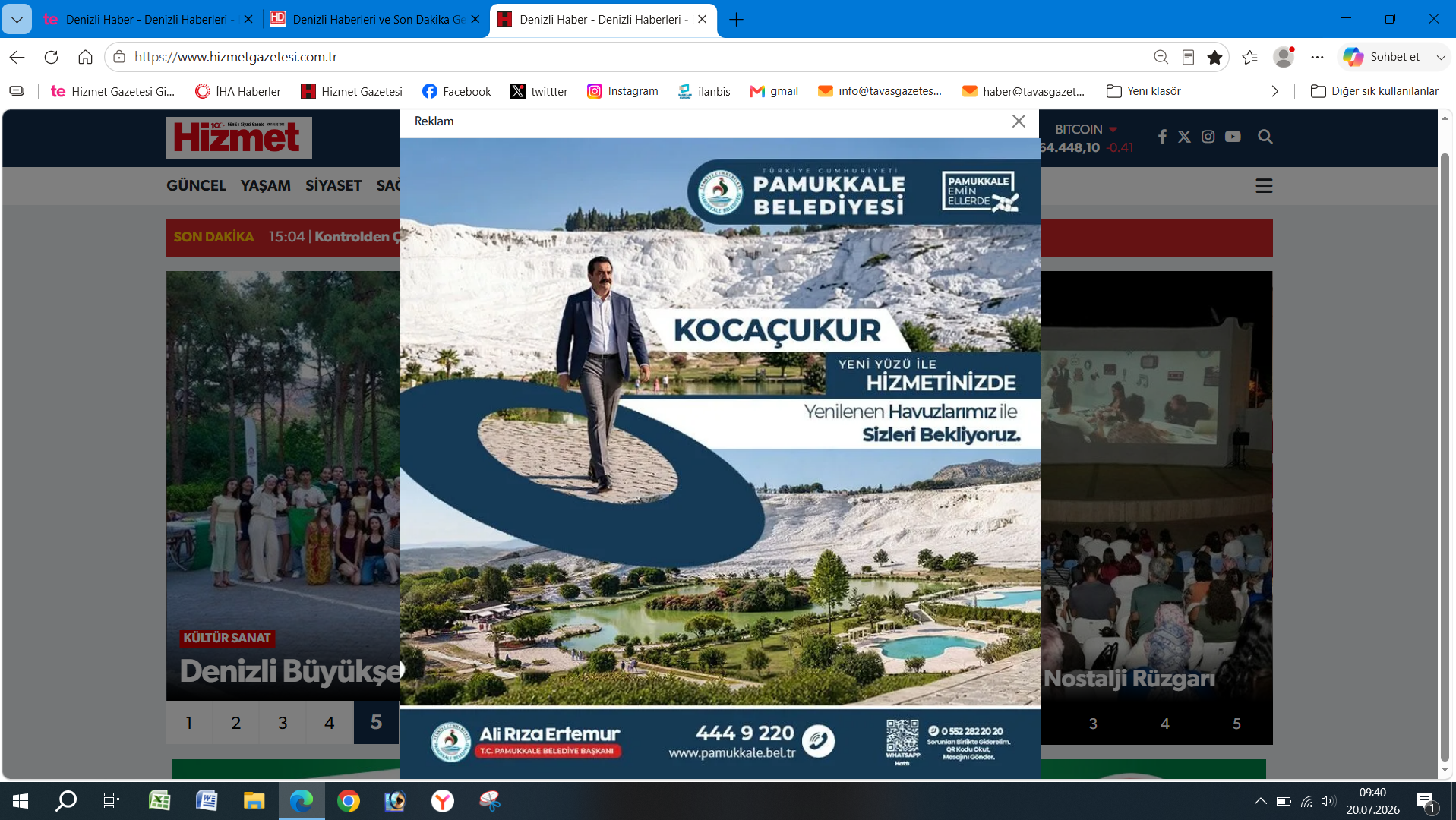Go to browser home page icon

85,57
